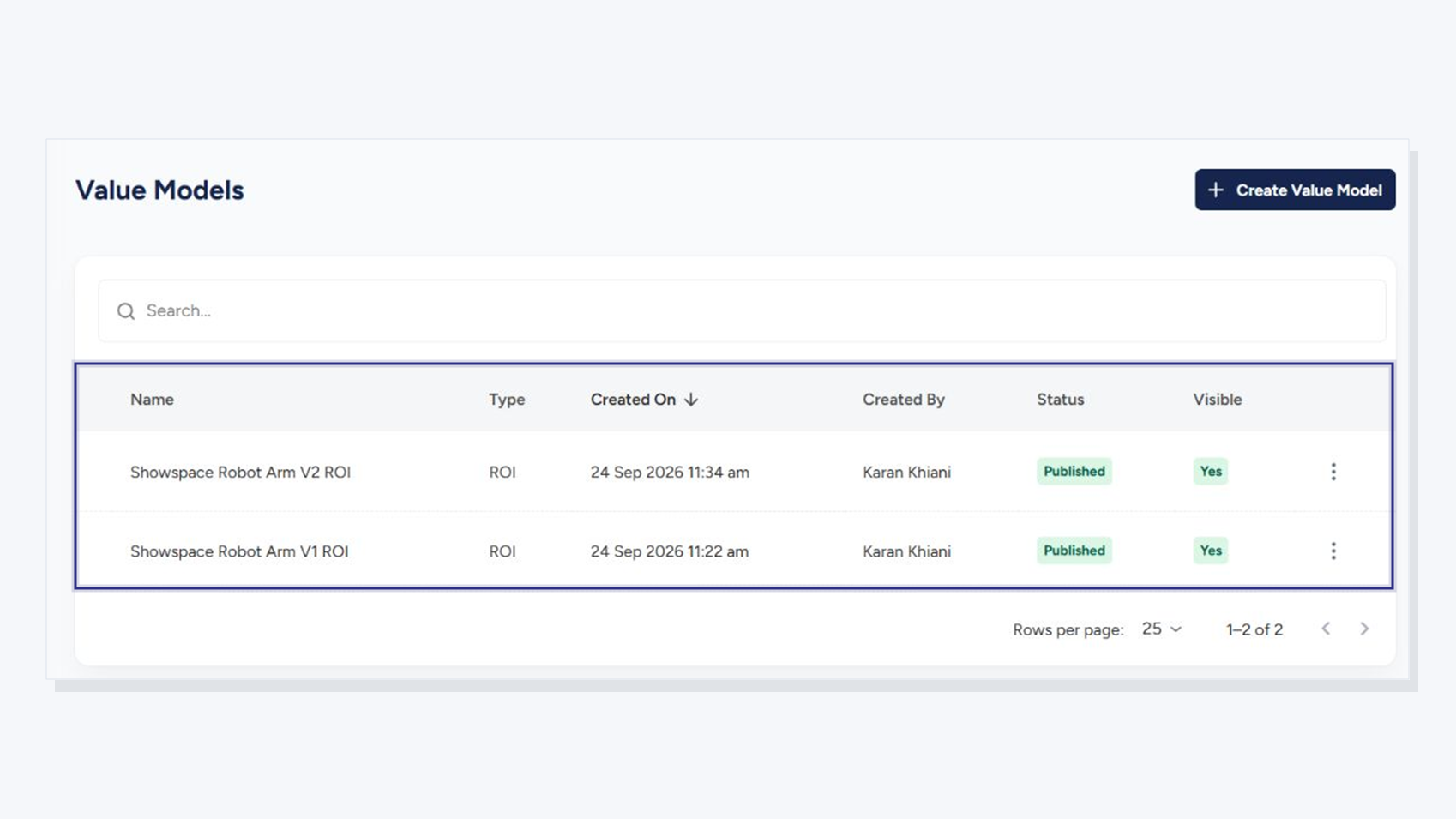Expand the rows per page dropdown
The height and width of the screenshot is (819, 1456).
coord(1162,629)
